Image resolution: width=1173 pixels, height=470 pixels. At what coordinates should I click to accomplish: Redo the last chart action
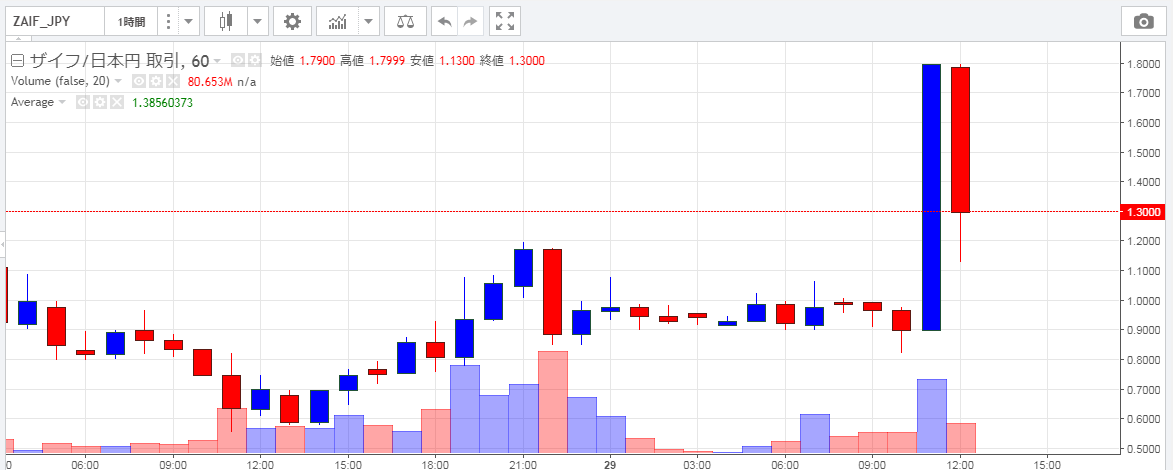(470, 22)
